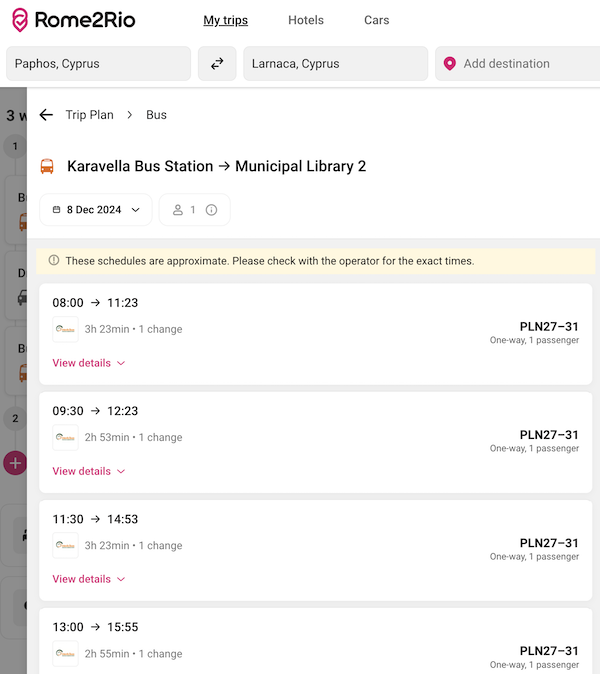
Task: Open the Hotels tab
Action: tap(306, 20)
